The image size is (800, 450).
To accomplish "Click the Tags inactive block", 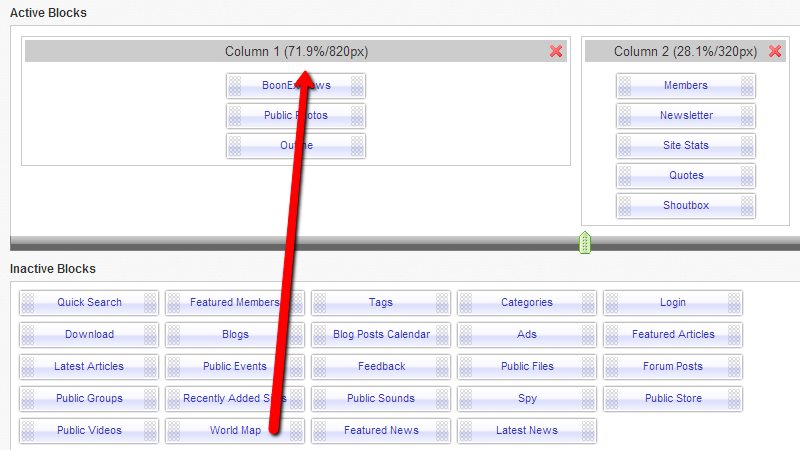I will [x=381, y=303].
